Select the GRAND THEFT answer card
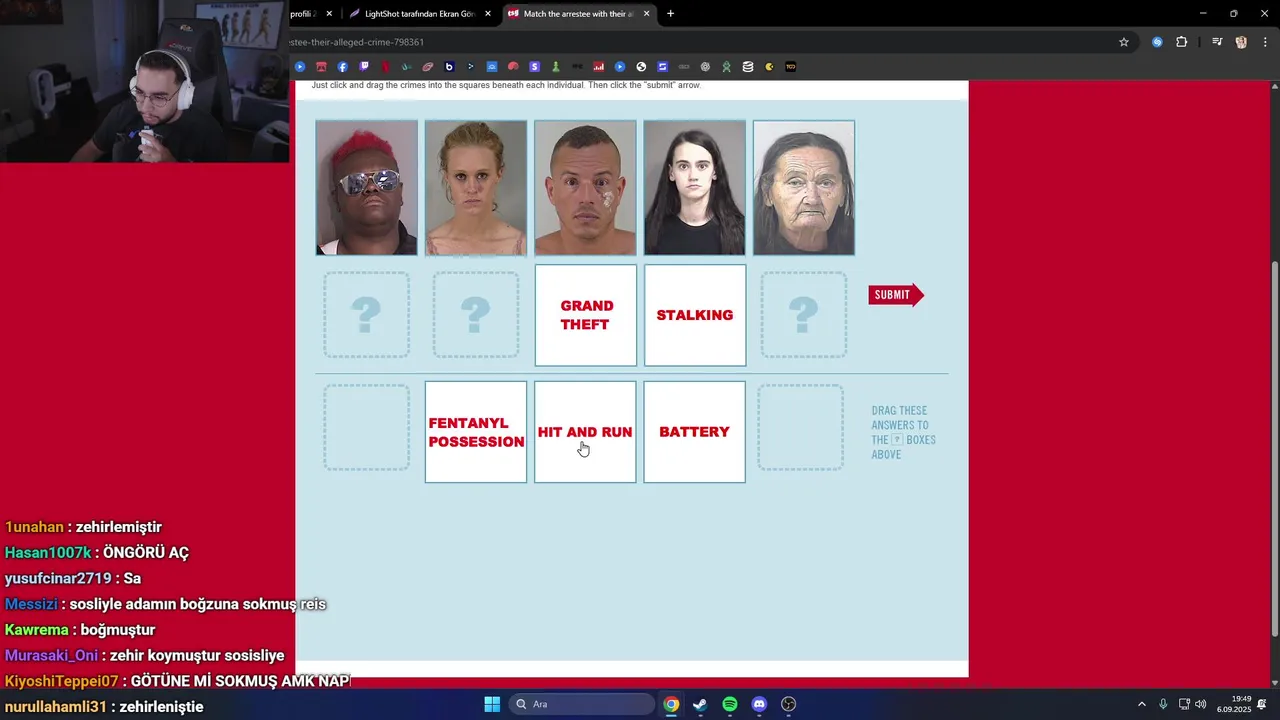This screenshot has height=720, width=1280. [586, 315]
